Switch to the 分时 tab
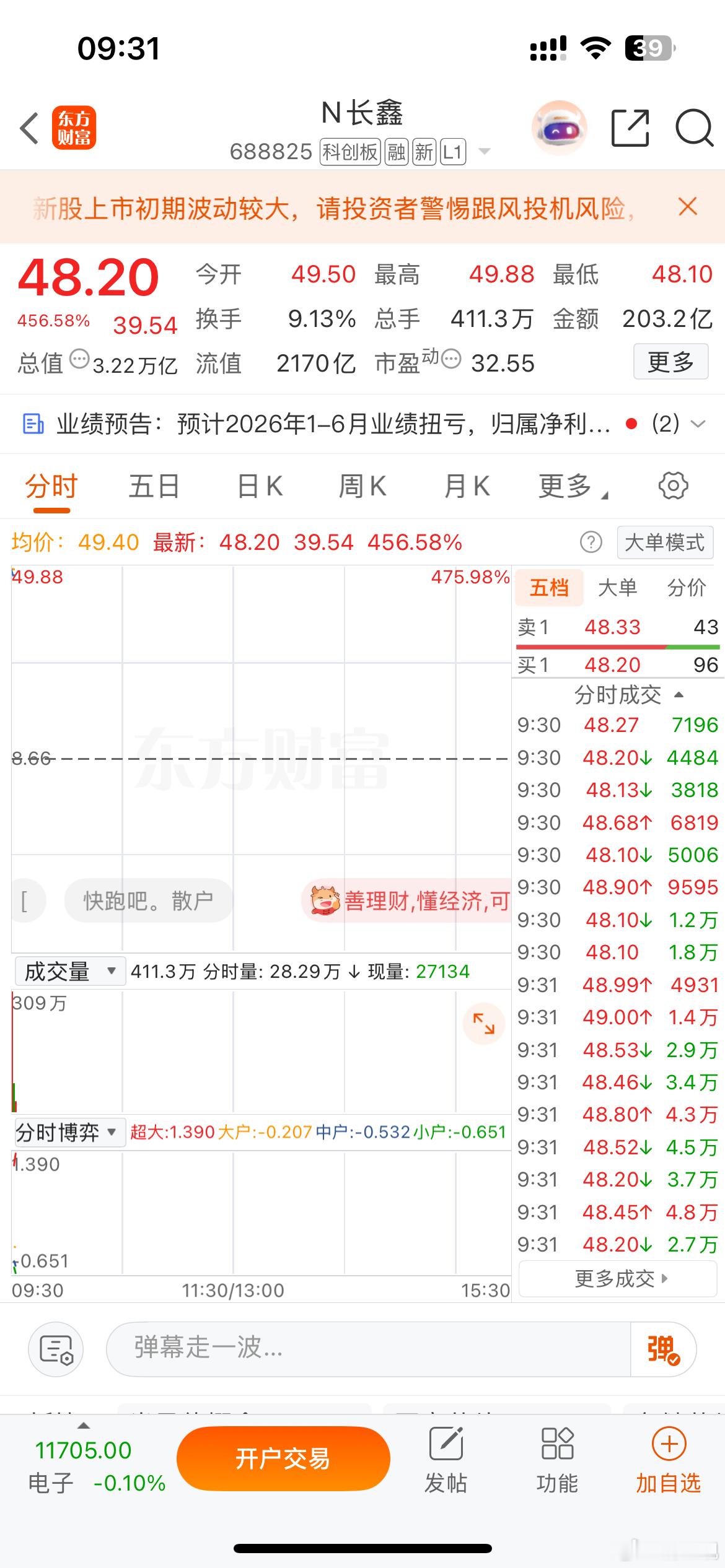Viewport: 725px width, 1568px height. pyautogui.click(x=51, y=486)
